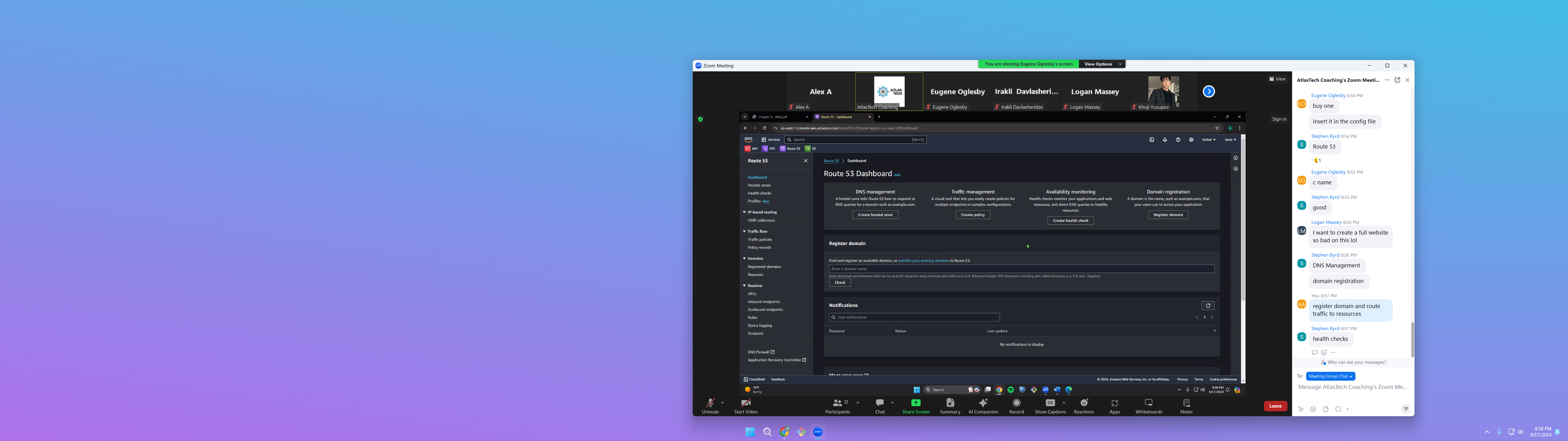
Task: Expand audio options arrow next to Unmute
Action: 722,403
